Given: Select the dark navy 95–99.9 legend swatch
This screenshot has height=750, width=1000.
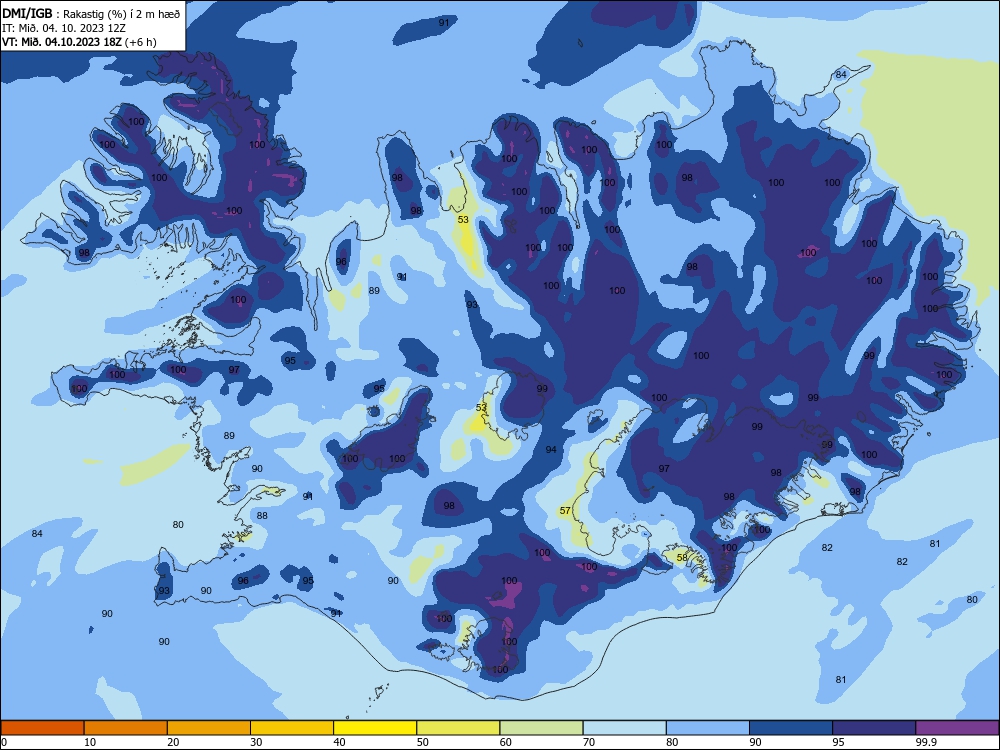Looking at the screenshot, I should coord(874,728).
